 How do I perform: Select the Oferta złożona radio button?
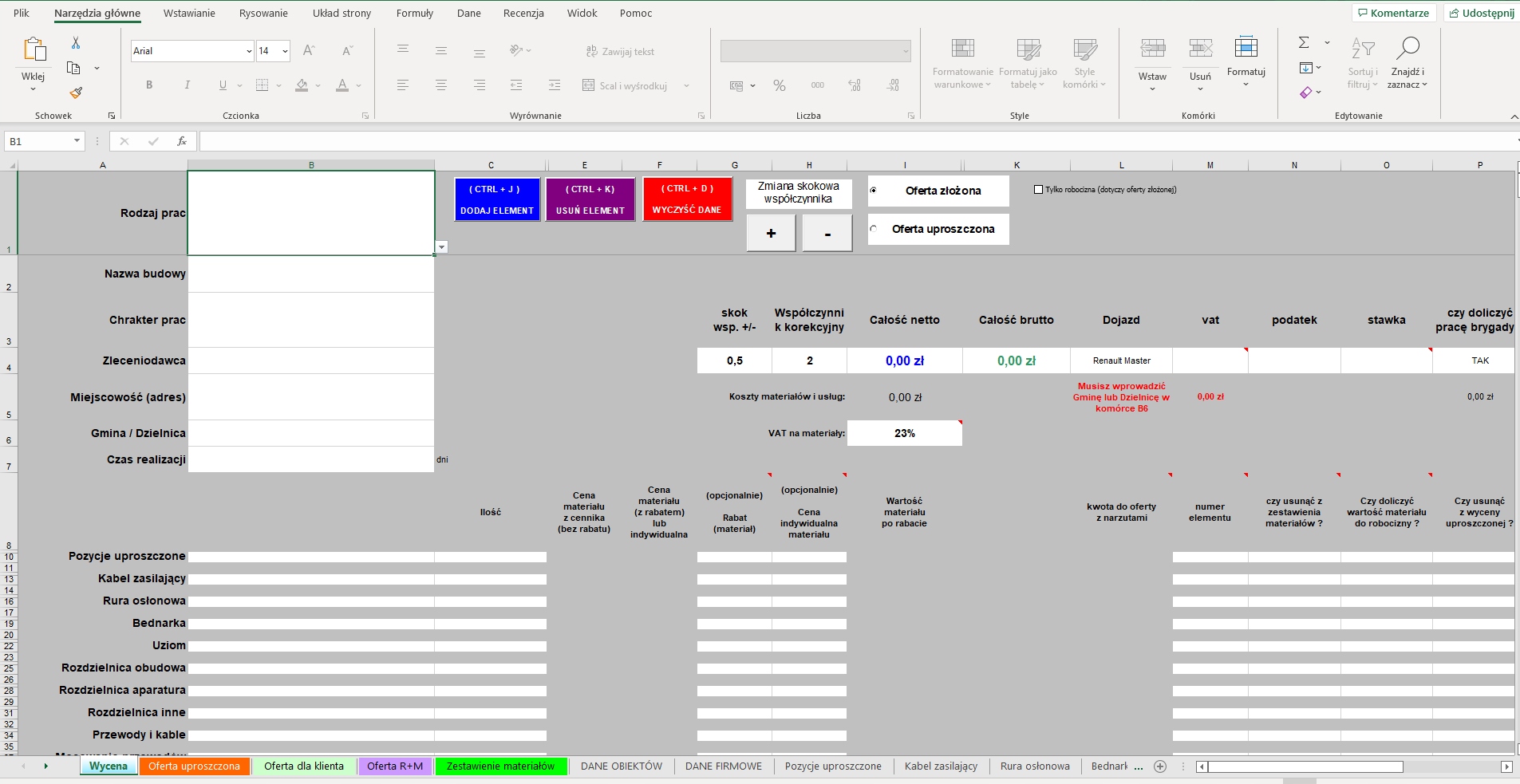pos(874,191)
